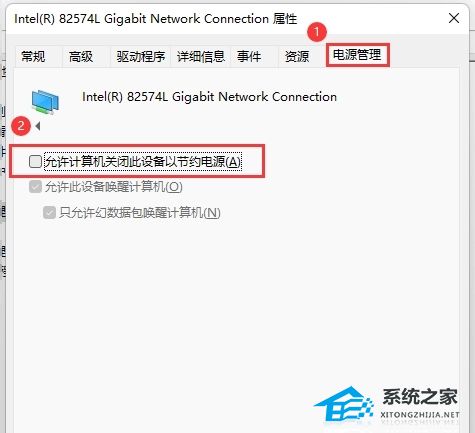Switch to the 资源 tab

[x=297, y=56]
